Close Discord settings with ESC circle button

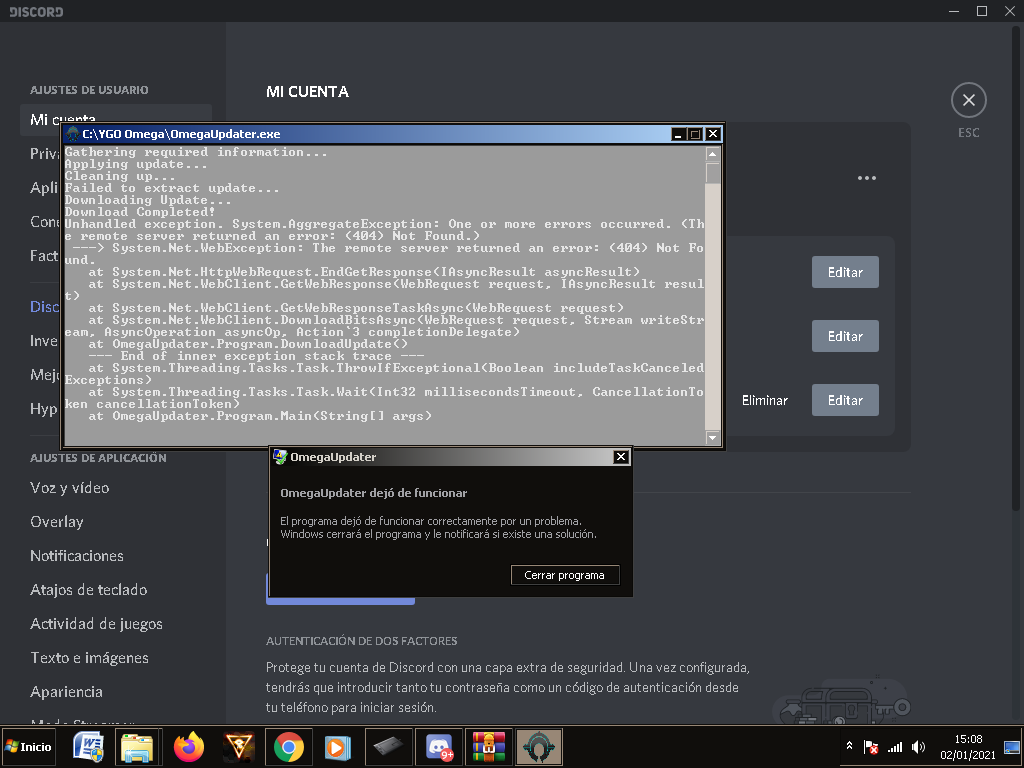(968, 100)
